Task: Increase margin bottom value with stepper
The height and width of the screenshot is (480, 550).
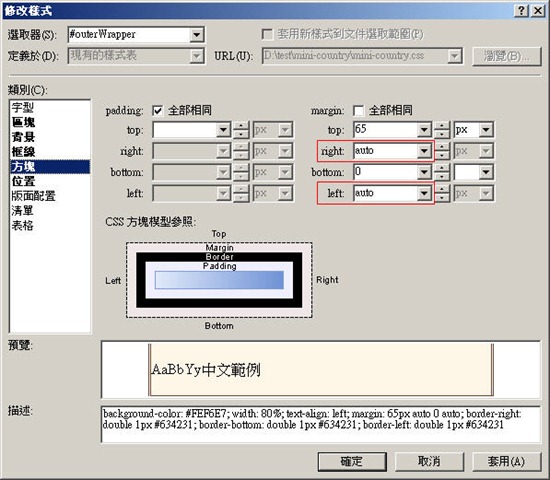Action: 442,168
